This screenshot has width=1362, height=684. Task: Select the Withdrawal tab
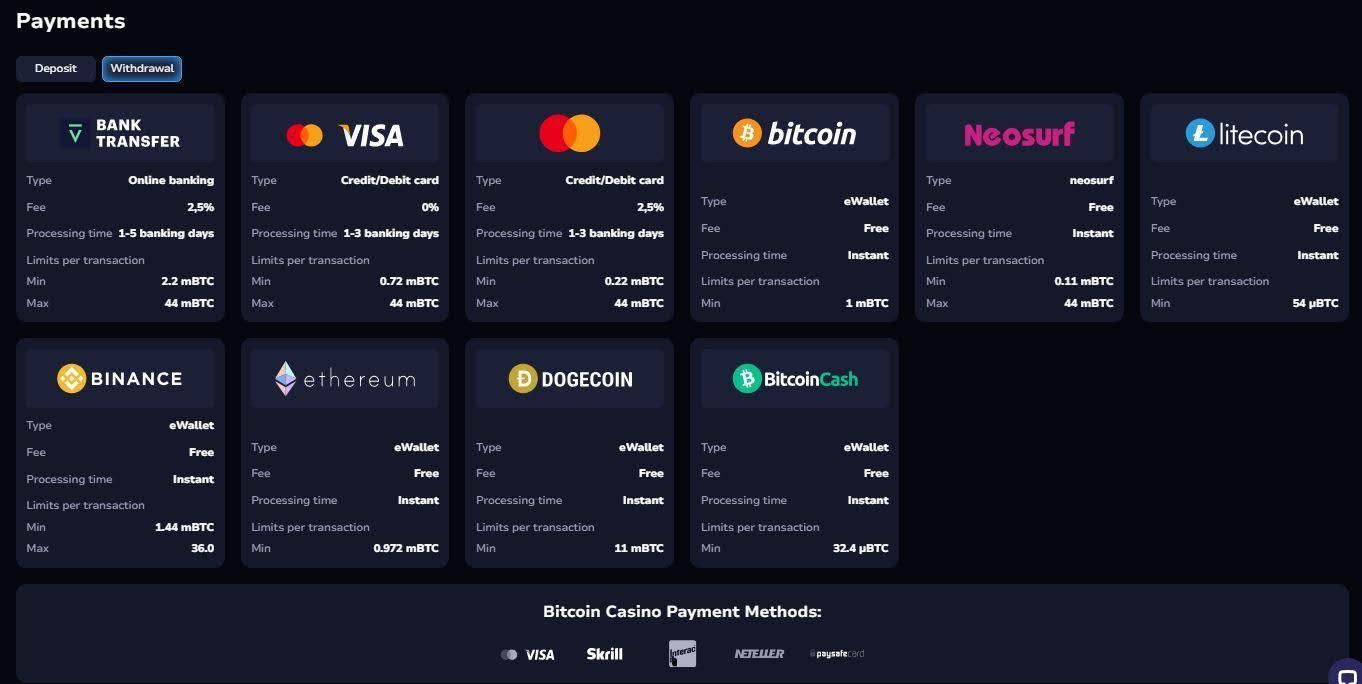[142, 68]
